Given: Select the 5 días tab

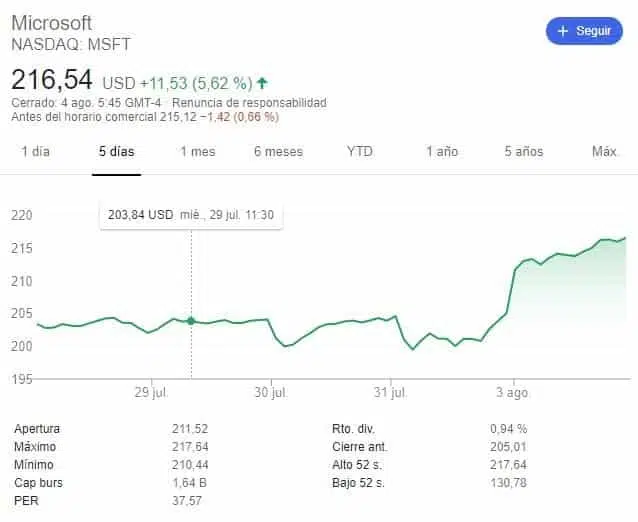Looking at the screenshot, I should 116,152.
